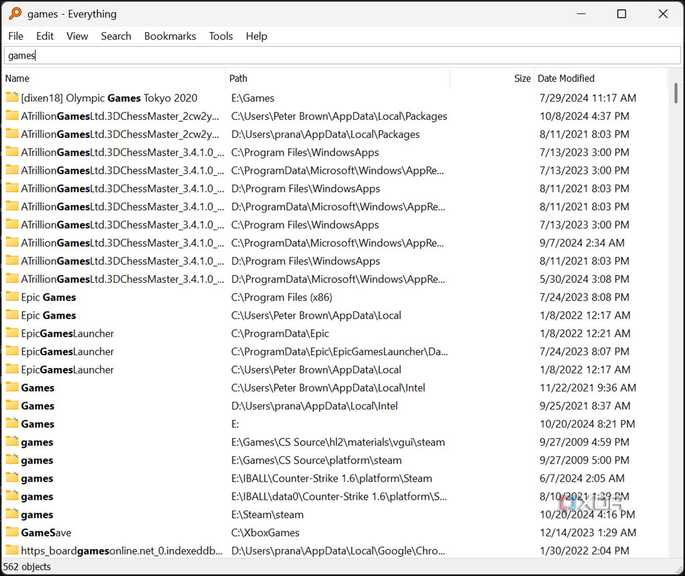Click path 'E:\Games' of the Olympic Games row

click(x=253, y=98)
